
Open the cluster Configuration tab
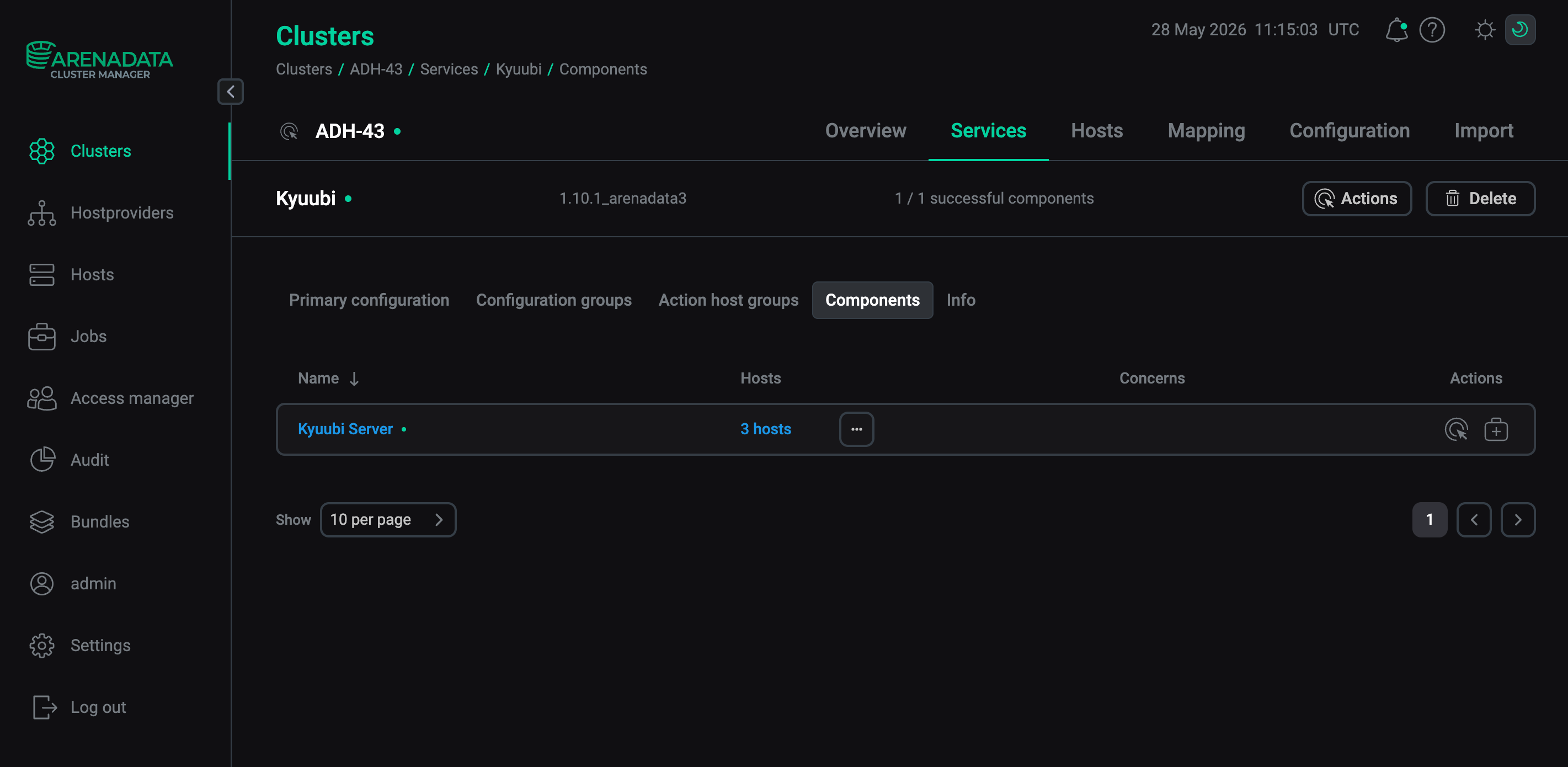1350,131
